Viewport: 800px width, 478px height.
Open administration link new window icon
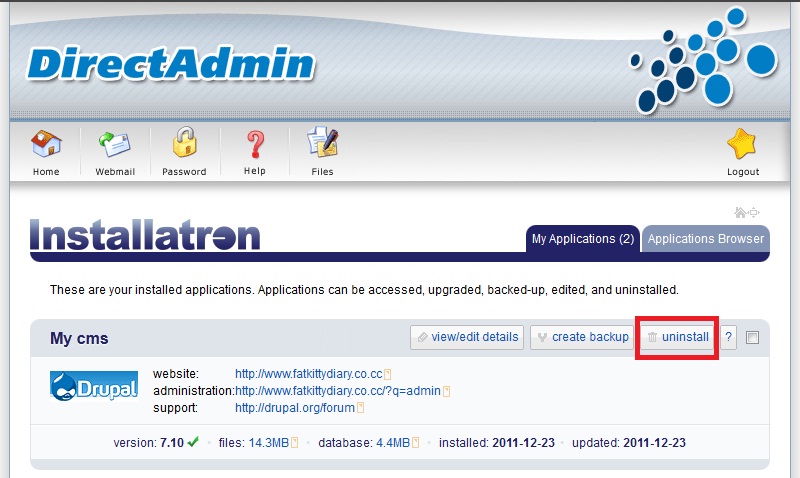click(446, 392)
